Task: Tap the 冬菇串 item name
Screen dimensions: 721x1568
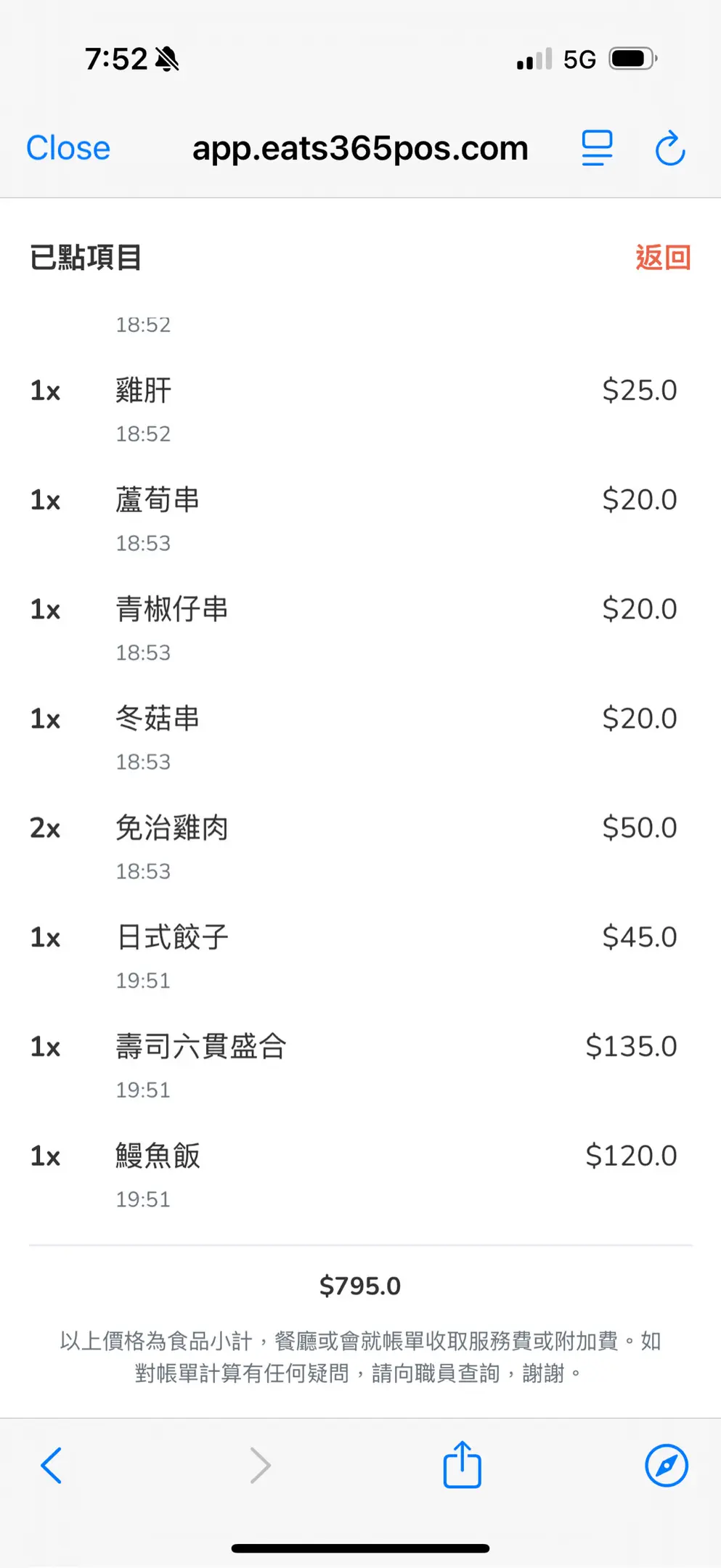Action: 158,719
